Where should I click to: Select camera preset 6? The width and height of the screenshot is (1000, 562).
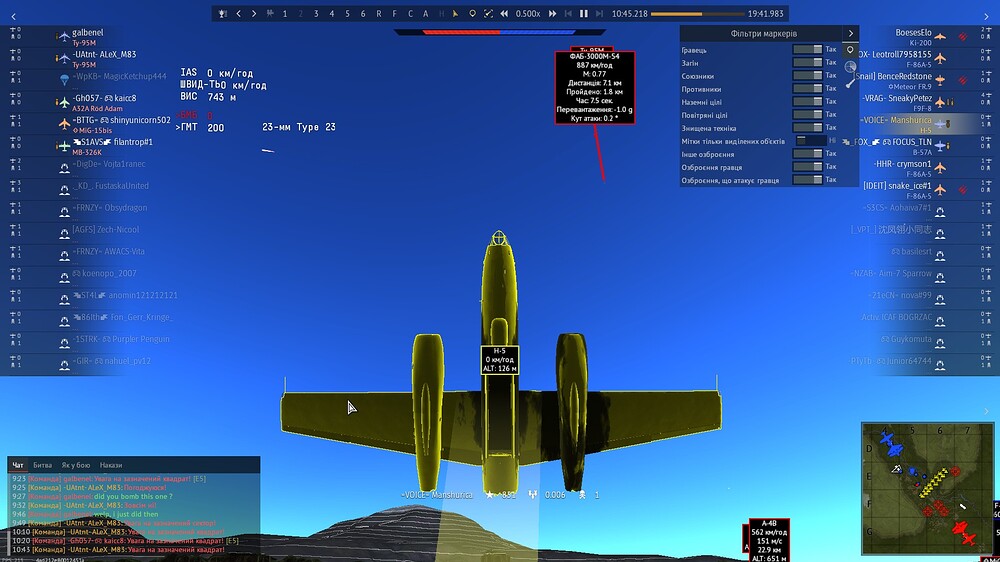363,13
